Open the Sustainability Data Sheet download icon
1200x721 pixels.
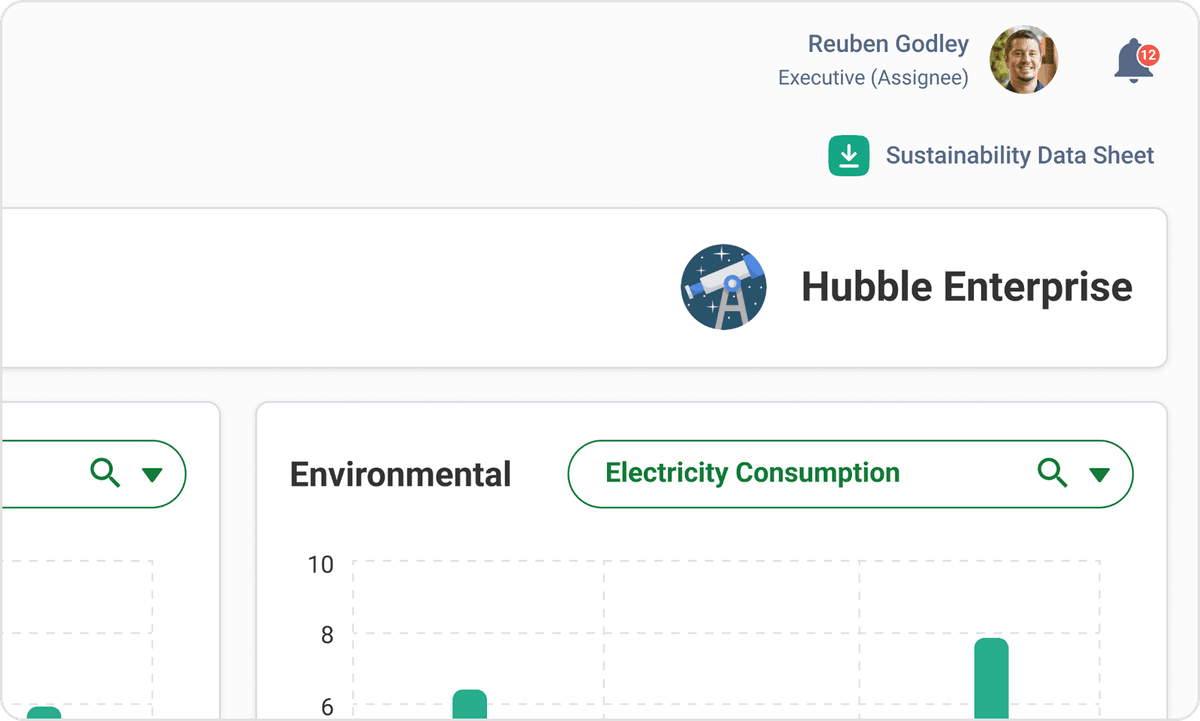point(849,155)
